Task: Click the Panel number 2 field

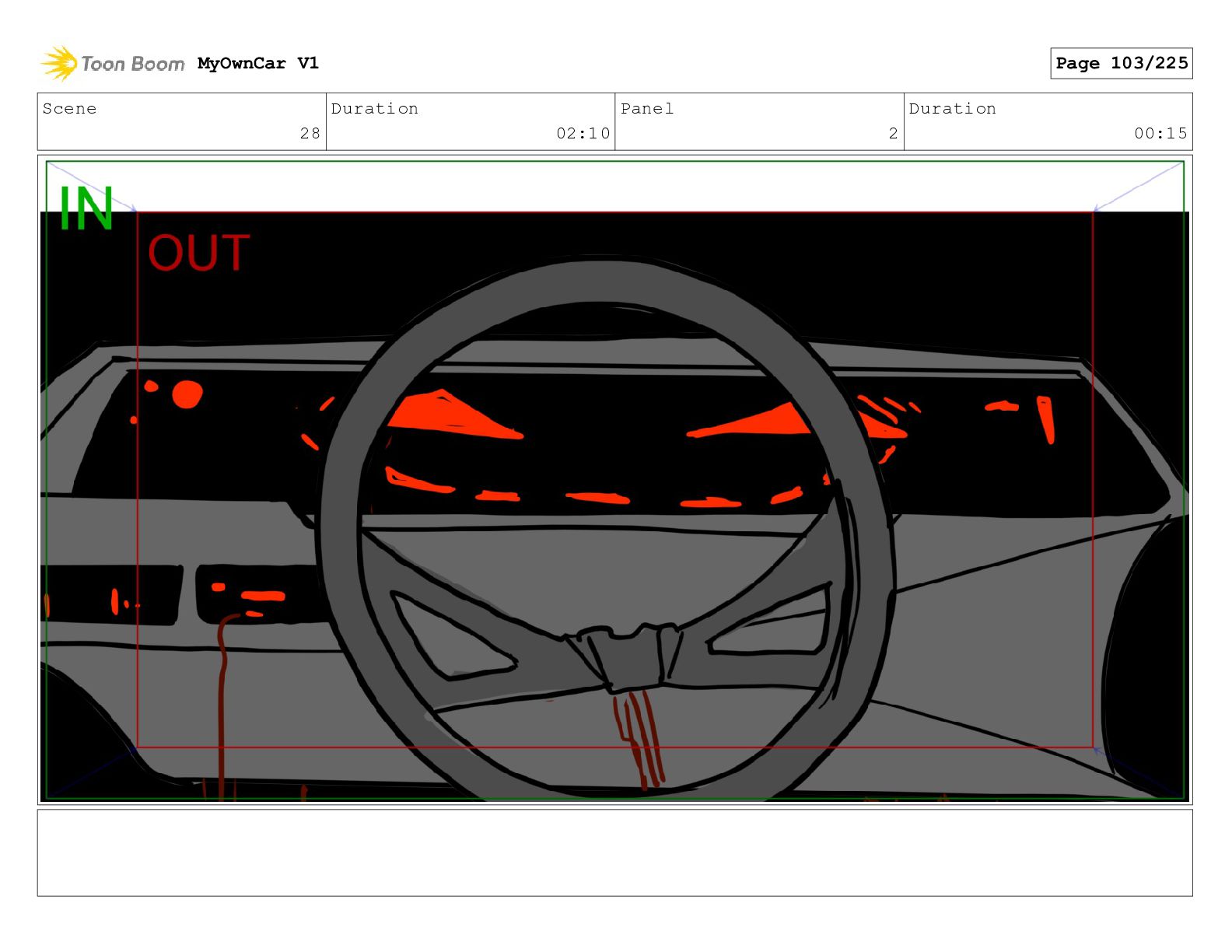Action: click(x=760, y=121)
